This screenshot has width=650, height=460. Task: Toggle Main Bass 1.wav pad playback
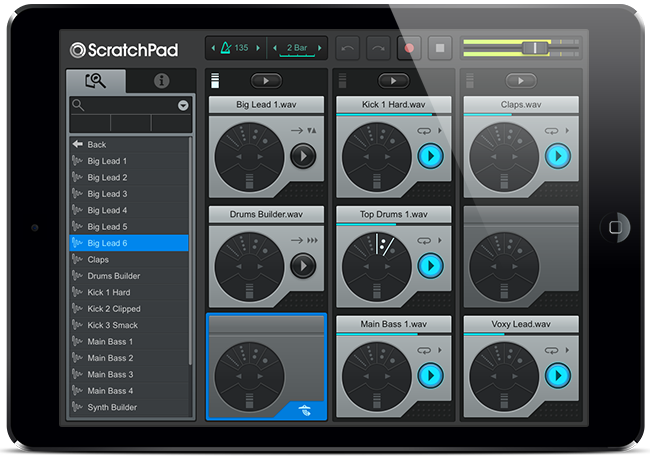click(x=430, y=375)
